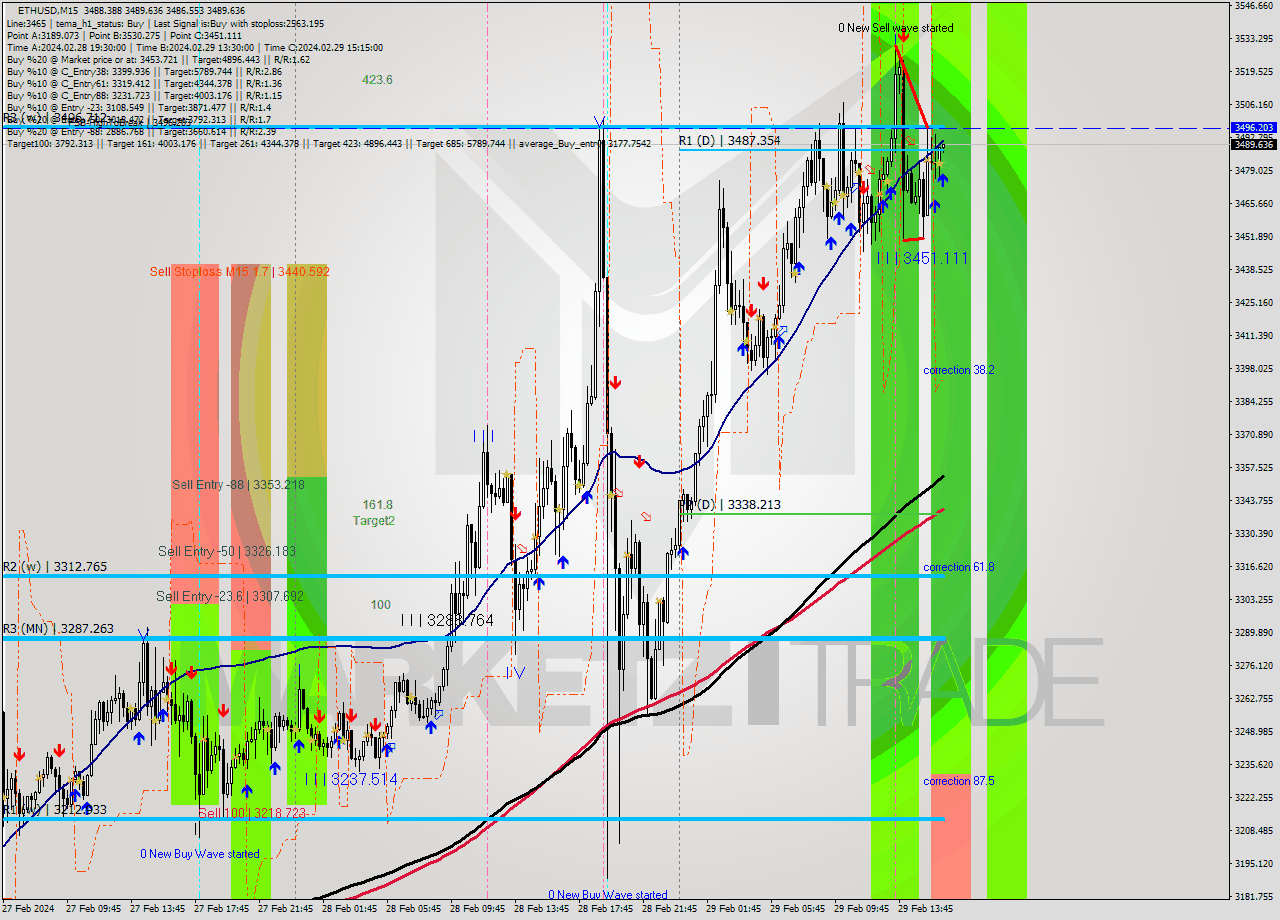Select the 'Target100: 3792.313' targets summary line
This screenshot has width=1280, height=920.
coord(329,144)
